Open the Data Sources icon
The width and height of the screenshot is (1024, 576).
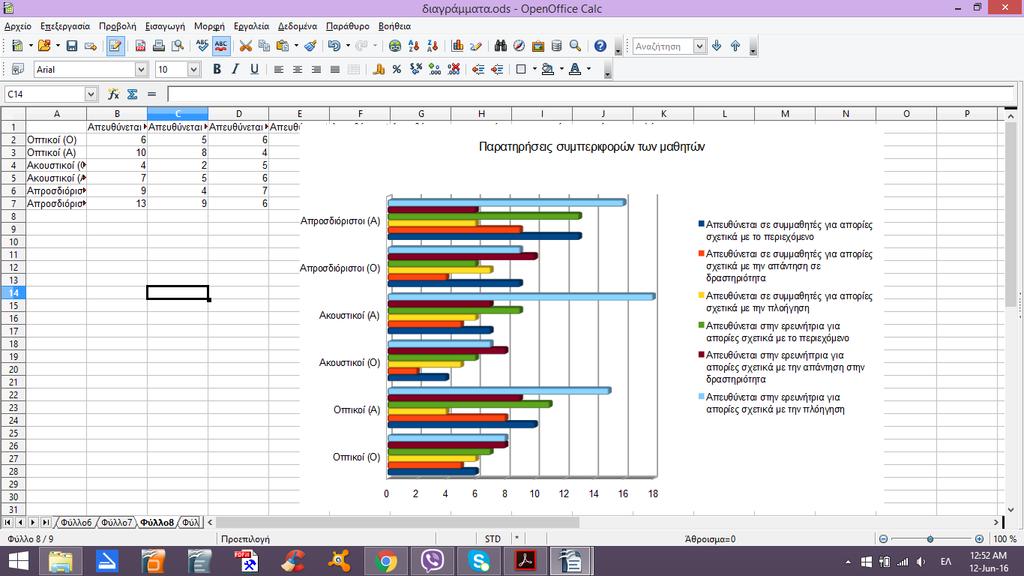556,46
